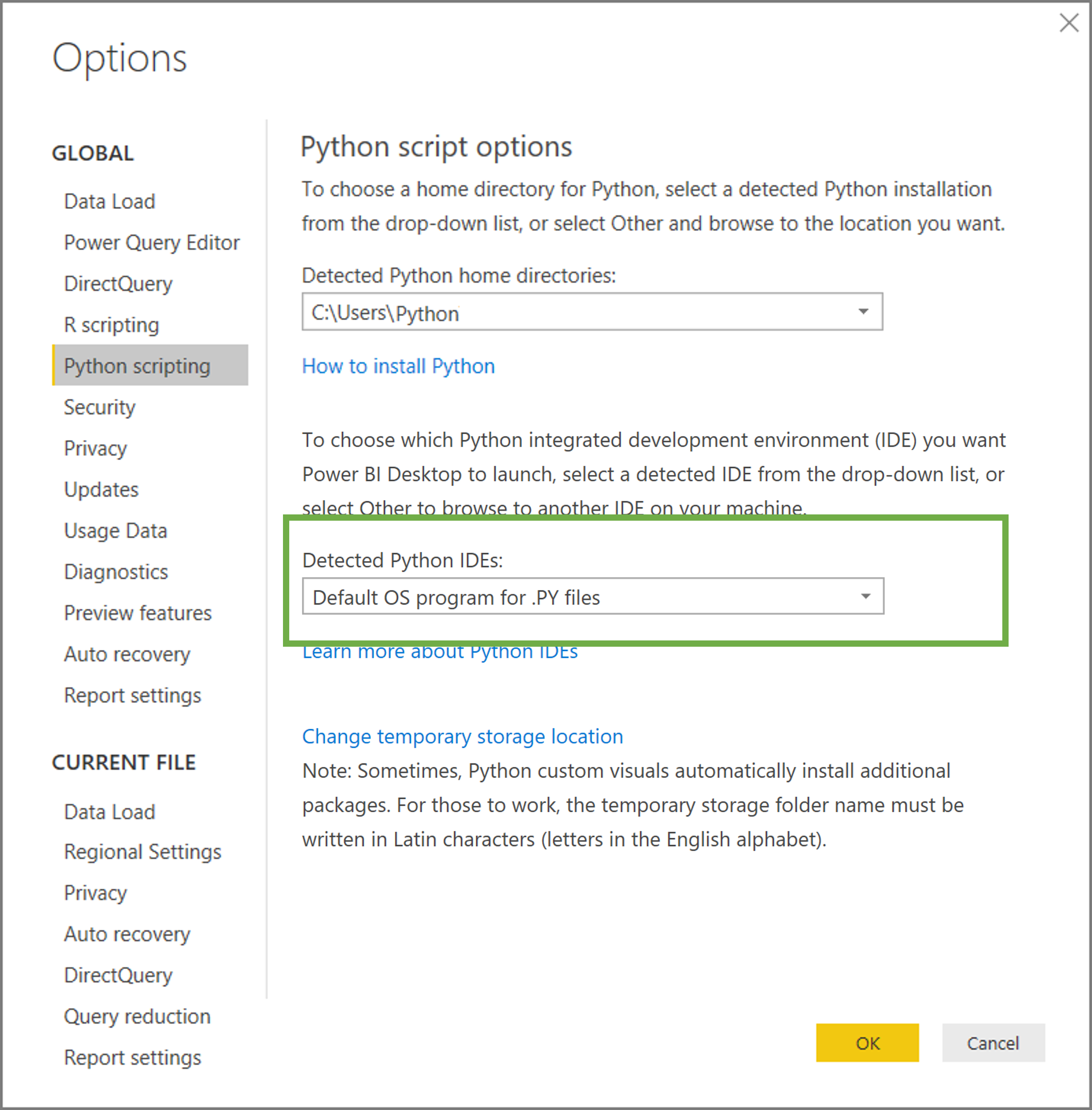Image resolution: width=1092 pixels, height=1110 pixels.
Task: Click the C:\Users\Python directory field
Action: [592, 312]
